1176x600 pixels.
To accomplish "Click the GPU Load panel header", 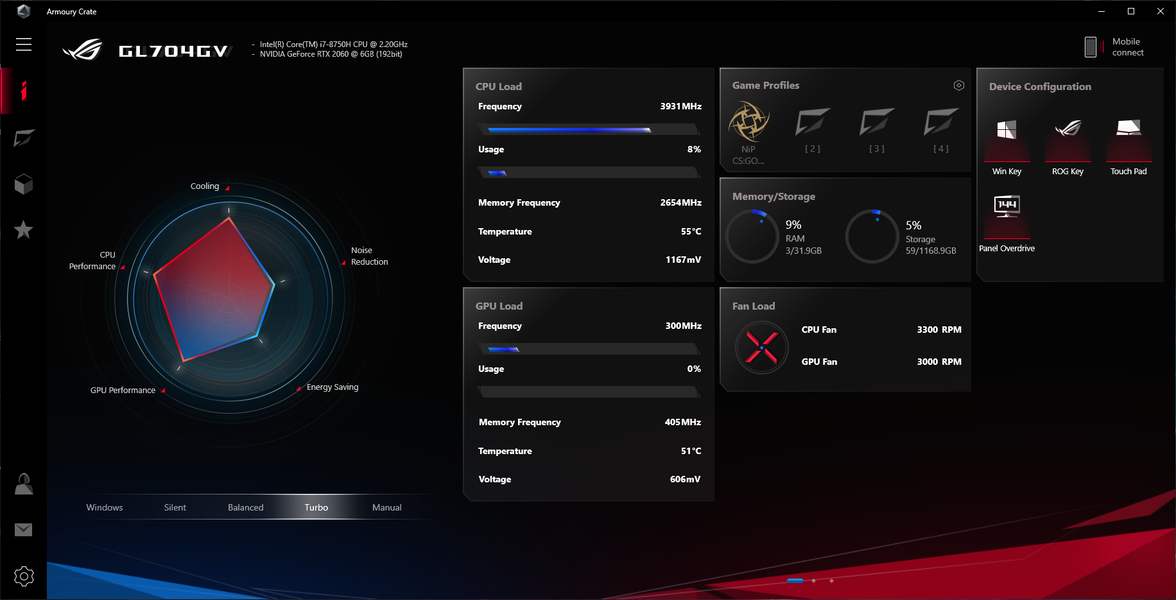I will pyautogui.click(x=499, y=306).
